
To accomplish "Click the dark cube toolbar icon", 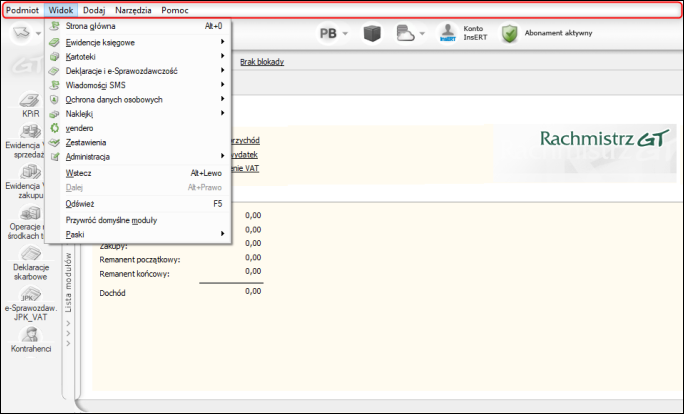I will coord(372,33).
